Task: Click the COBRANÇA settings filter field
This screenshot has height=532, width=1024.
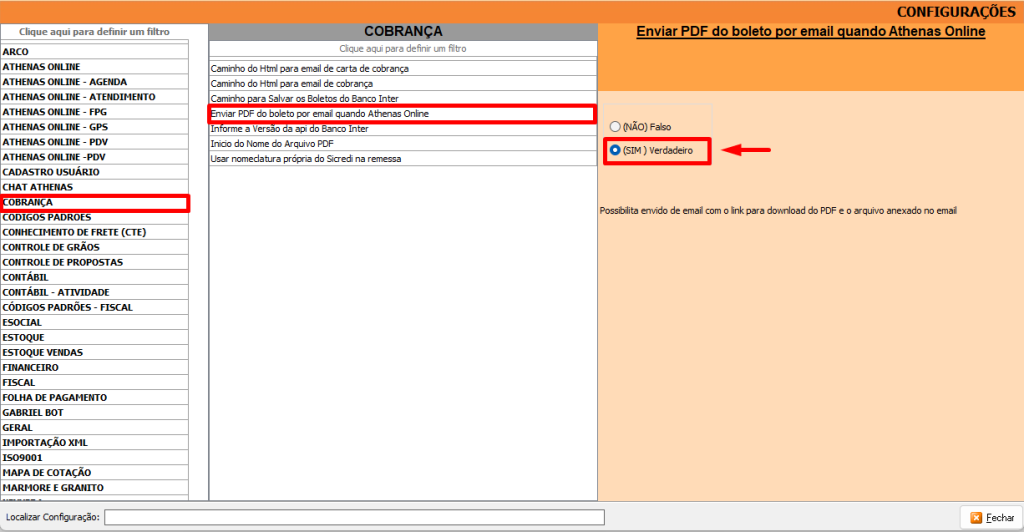Action: coord(403,48)
